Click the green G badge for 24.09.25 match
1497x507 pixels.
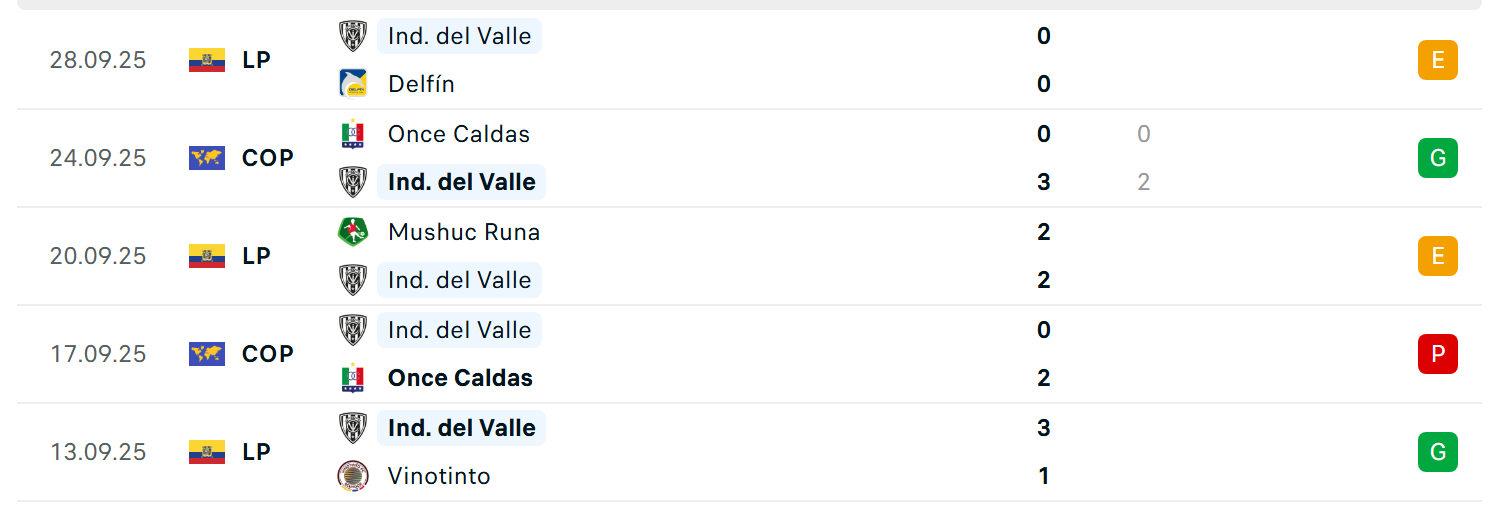coord(1437,158)
